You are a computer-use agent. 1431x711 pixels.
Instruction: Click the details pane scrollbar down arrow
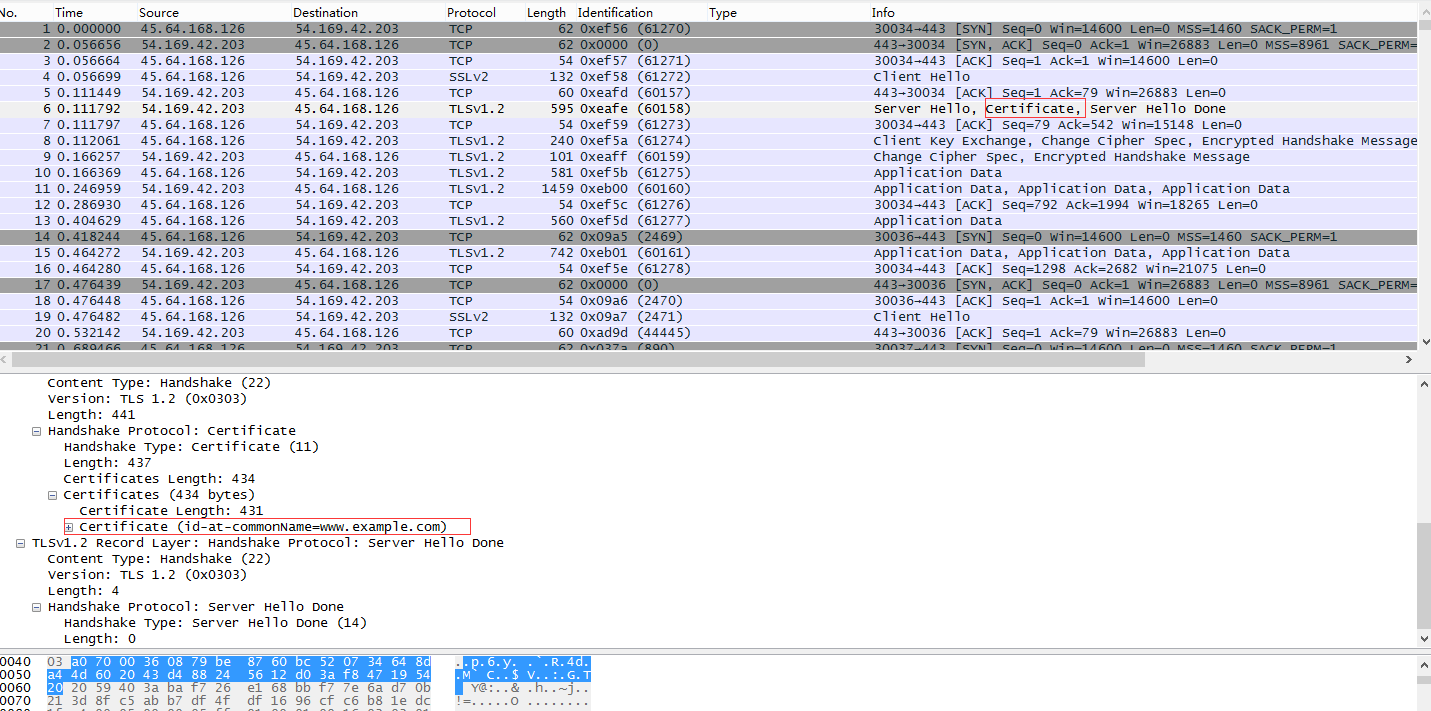click(x=1424, y=638)
